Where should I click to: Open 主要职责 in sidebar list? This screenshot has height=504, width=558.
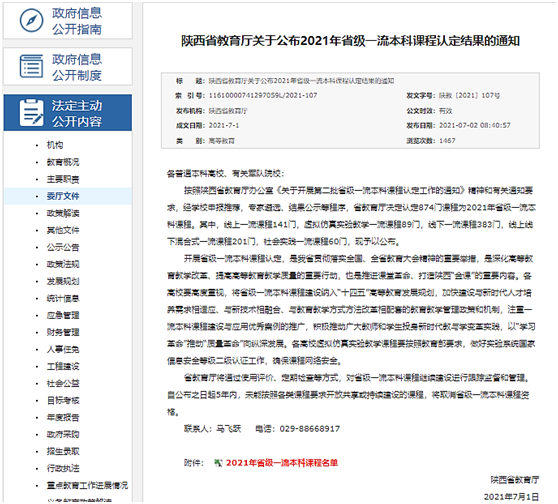point(63,179)
